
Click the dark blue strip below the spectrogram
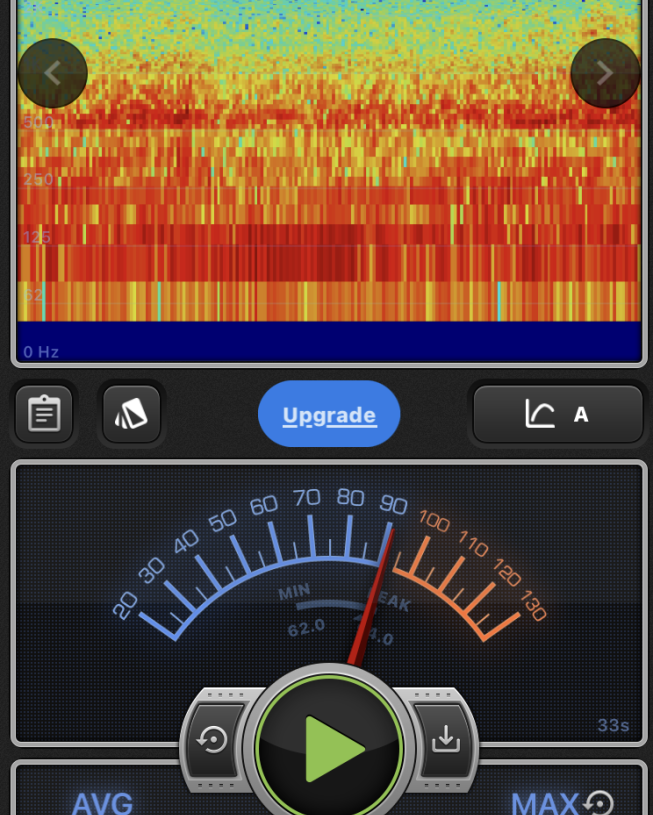pyautogui.click(x=330, y=340)
